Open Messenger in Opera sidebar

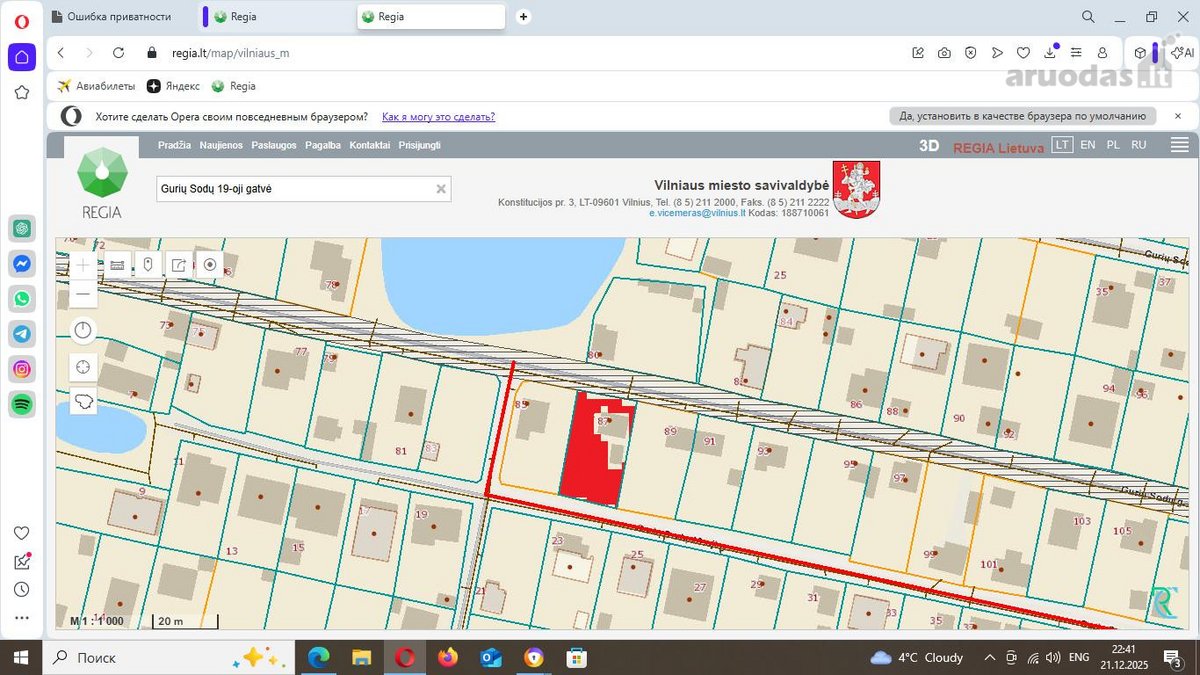(22, 263)
